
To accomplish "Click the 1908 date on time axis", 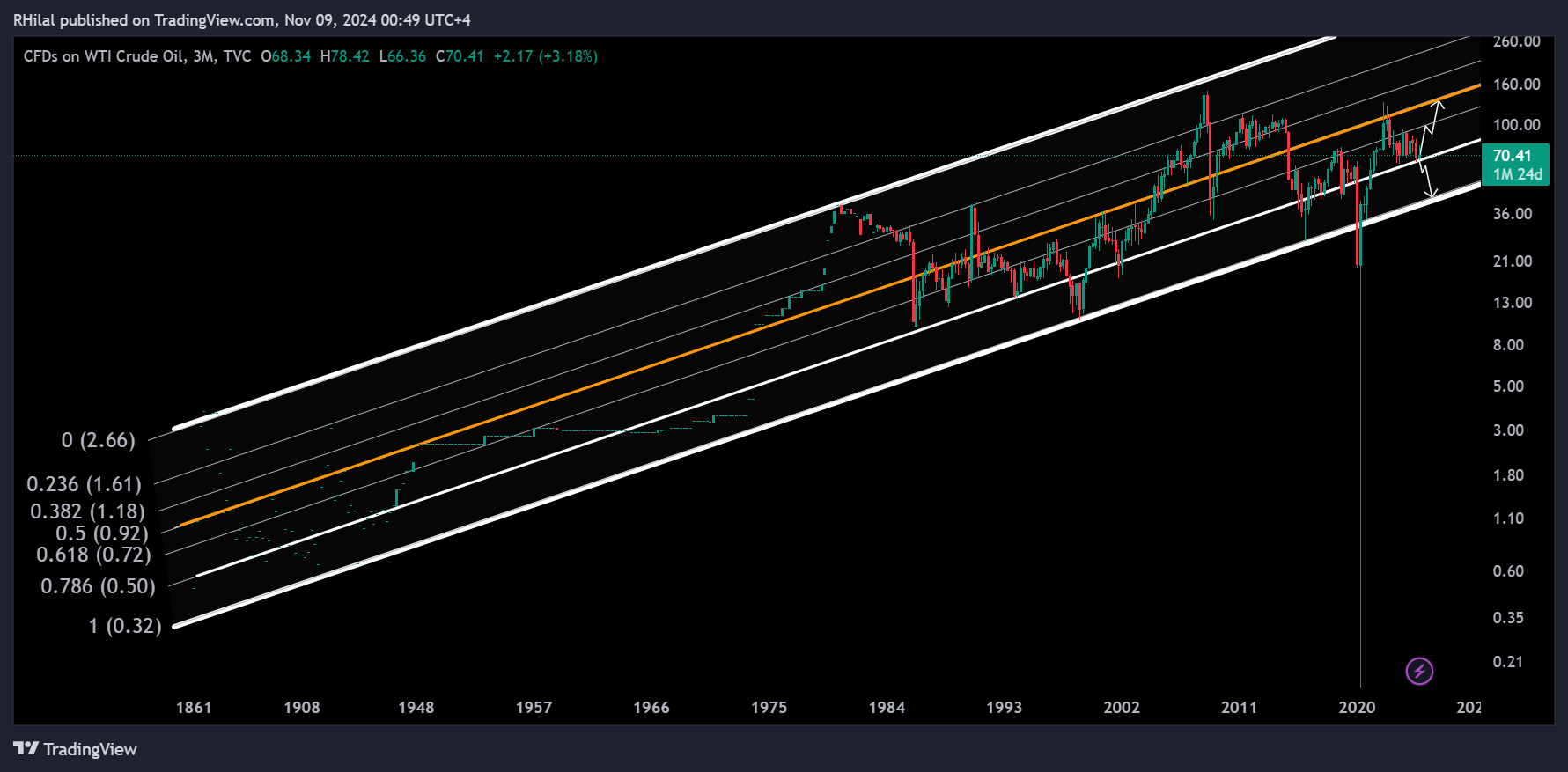I will click(302, 708).
